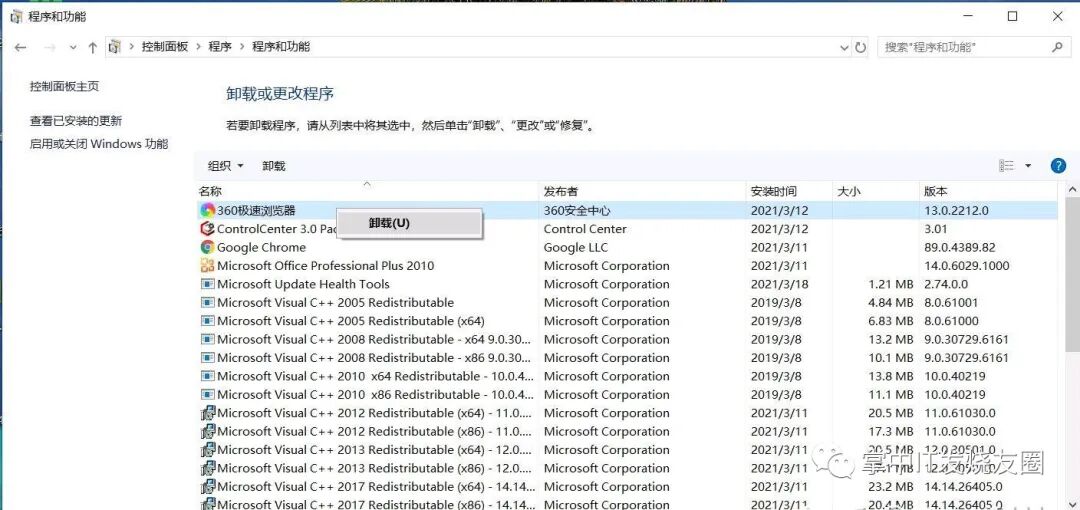Click the Microsoft Office Professional Plus icon
Viewport: 1080px width, 510px height.
pyautogui.click(x=207, y=265)
